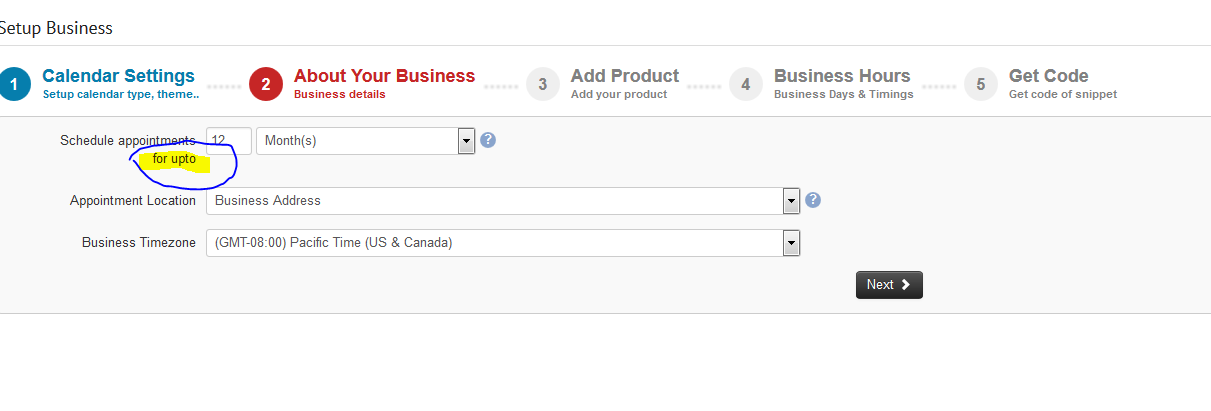Viewport: 1211px width, 411px height.
Task: Select the About Your Business step
Action: 384,76
